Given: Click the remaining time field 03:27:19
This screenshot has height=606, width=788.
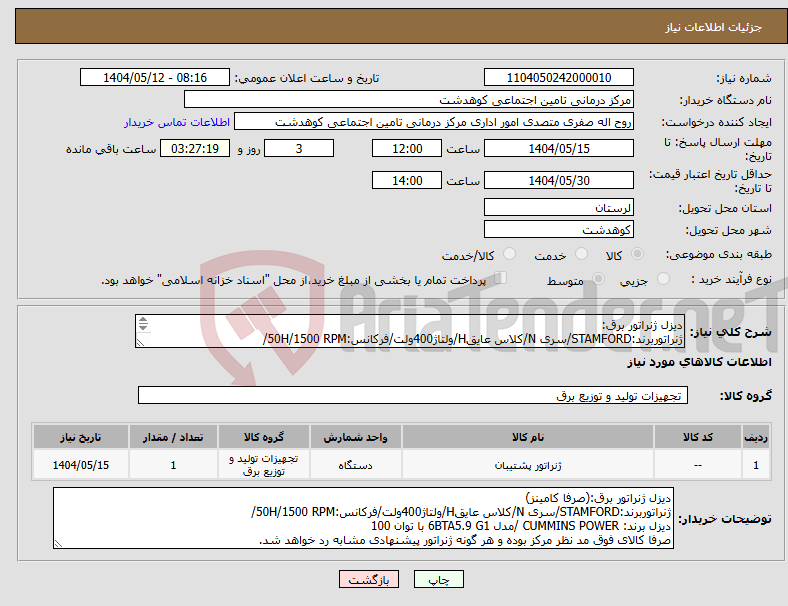Looking at the screenshot, I should coord(195,148).
